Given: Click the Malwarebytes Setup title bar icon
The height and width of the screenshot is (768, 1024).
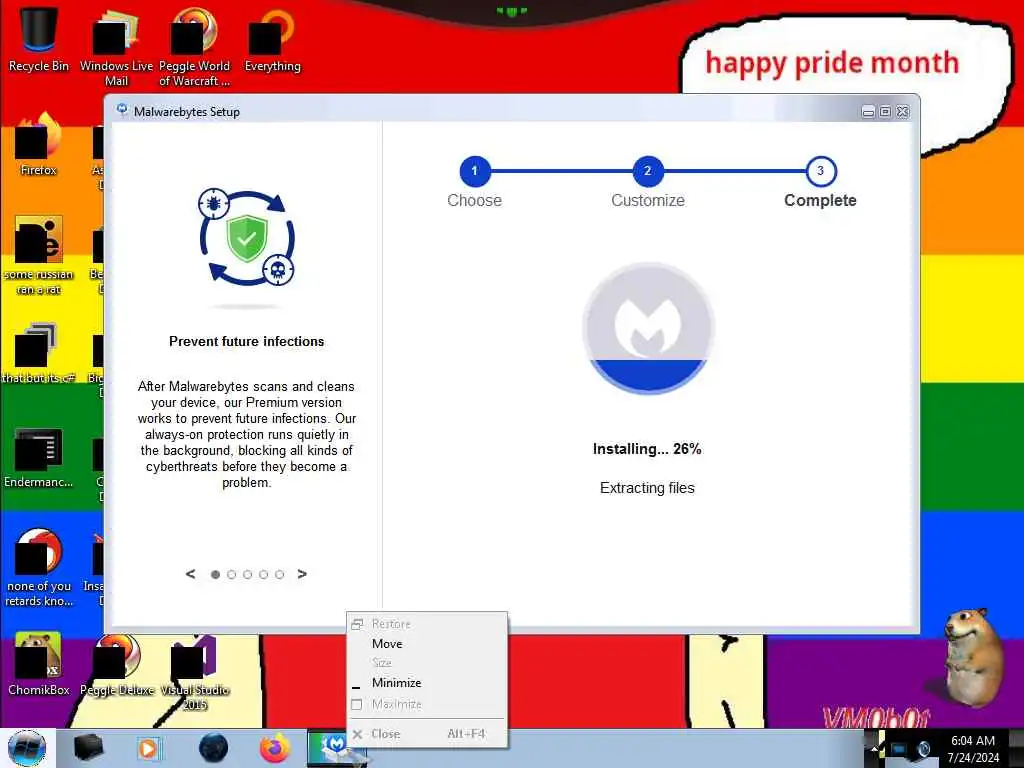Looking at the screenshot, I should pyautogui.click(x=121, y=110).
